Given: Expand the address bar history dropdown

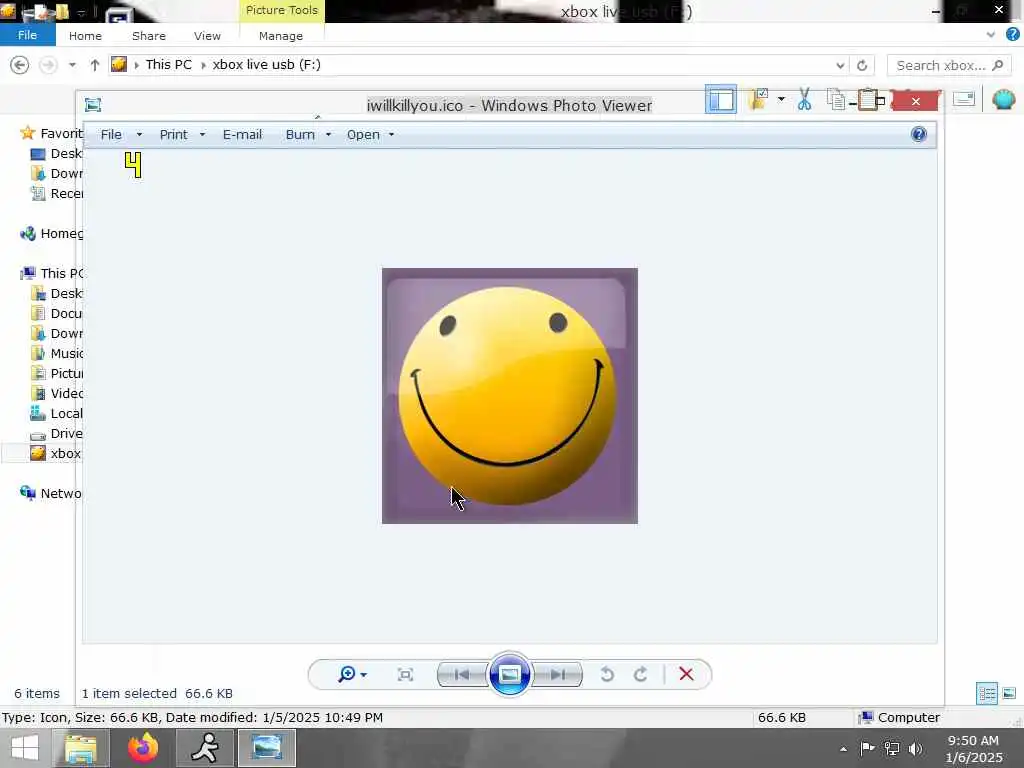Looking at the screenshot, I should [840, 65].
